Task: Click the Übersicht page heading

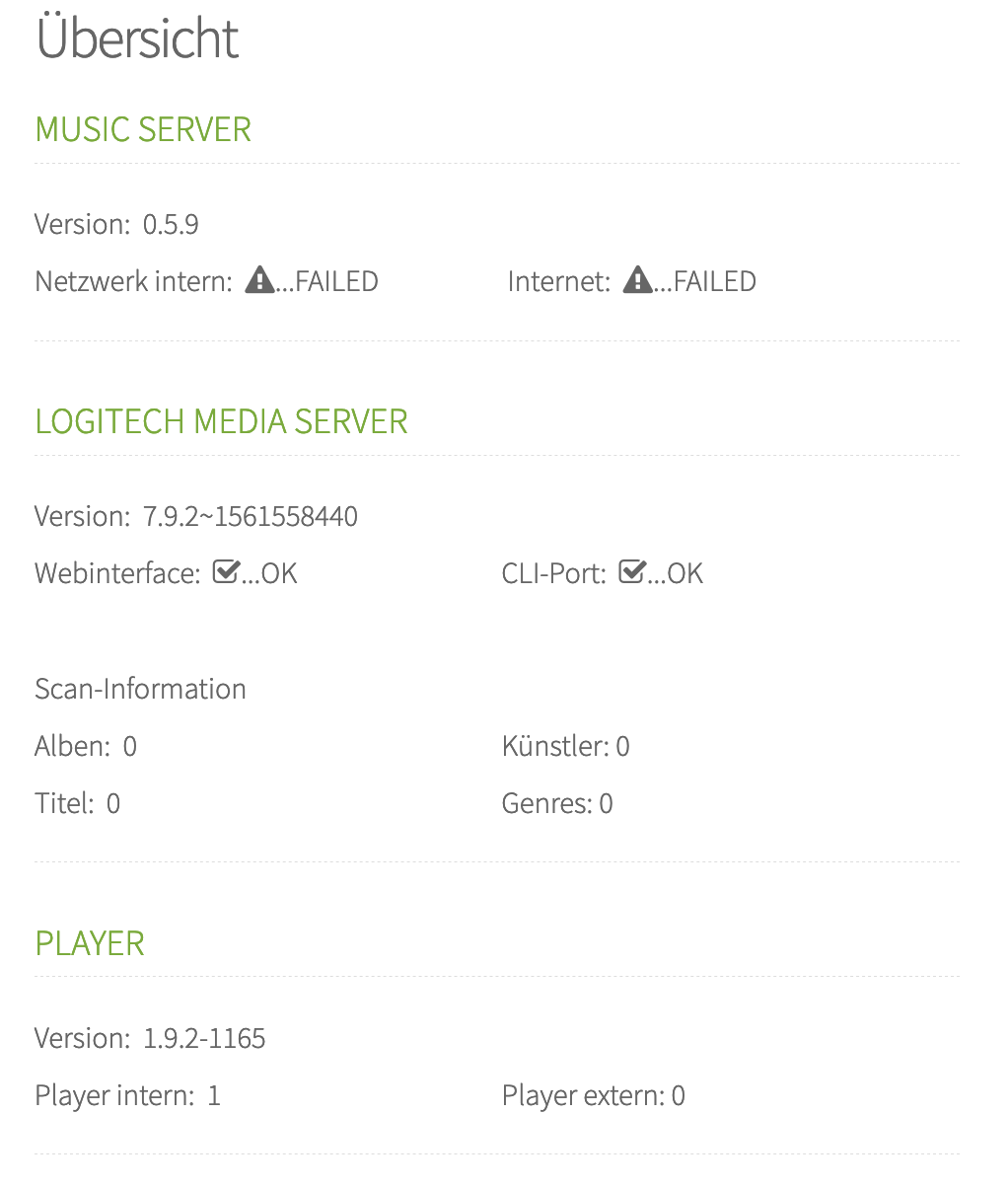Action: click(137, 39)
